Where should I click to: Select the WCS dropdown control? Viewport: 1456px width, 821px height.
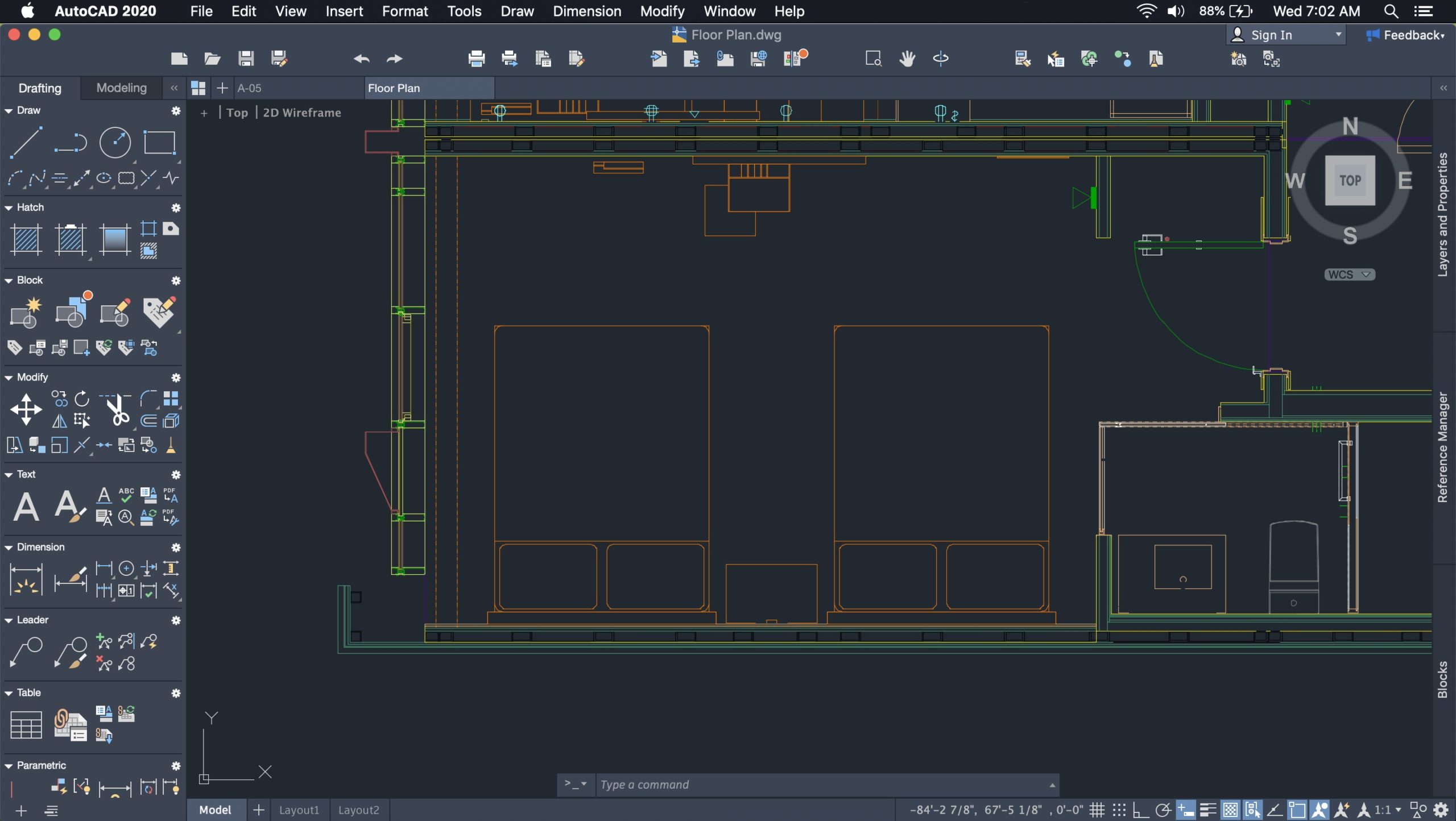click(x=1349, y=274)
